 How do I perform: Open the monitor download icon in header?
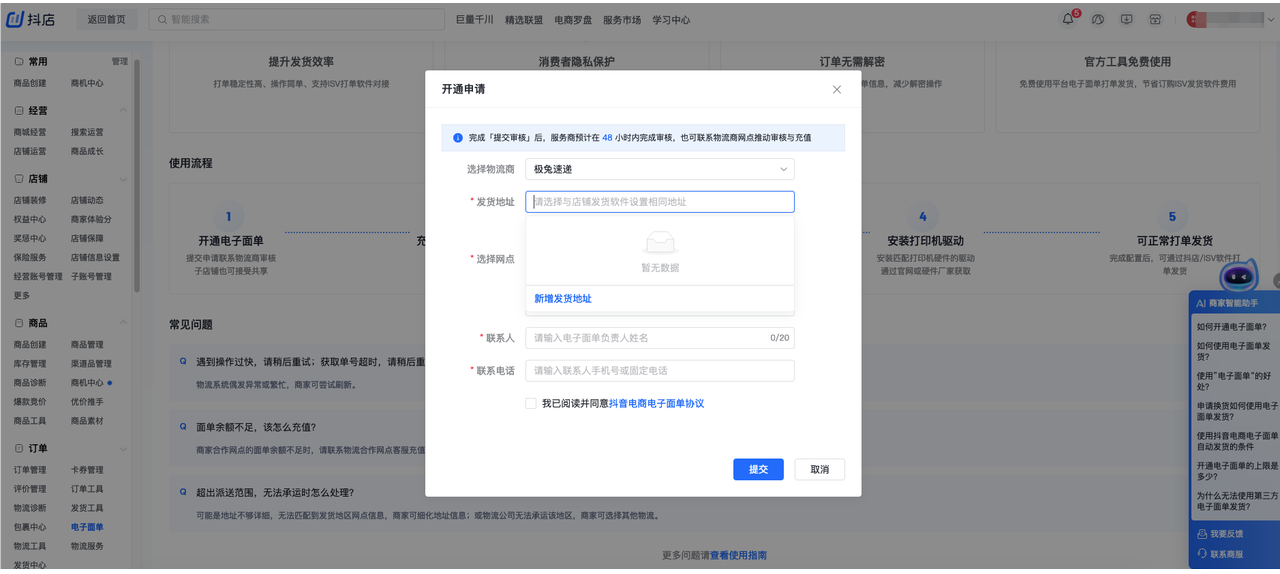pos(1126,19)
